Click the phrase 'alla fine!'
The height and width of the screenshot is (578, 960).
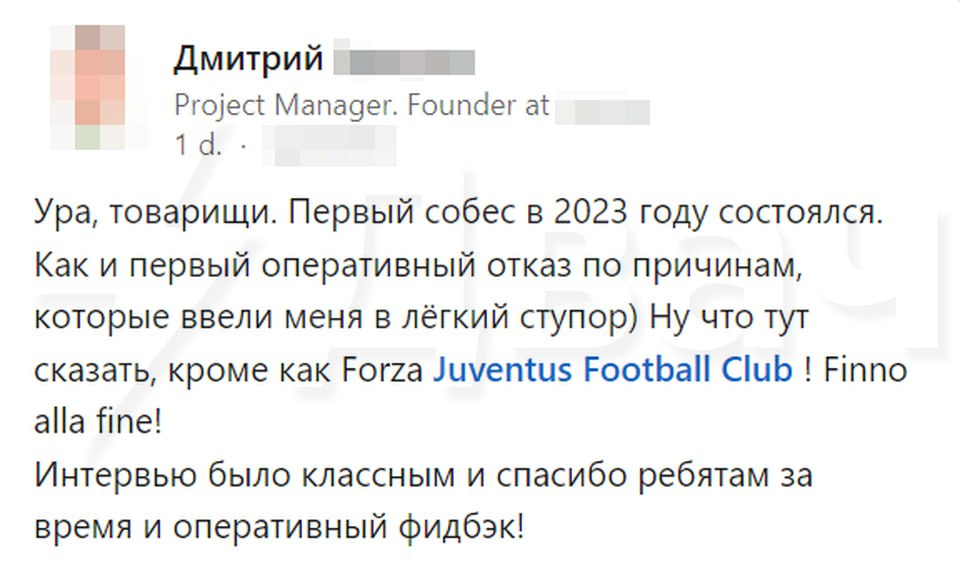98,422
